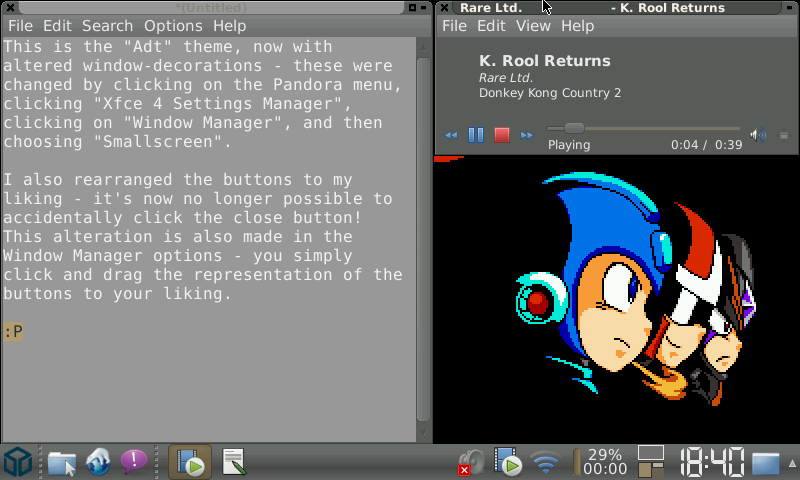Click the show desktop icon beside clock
The height and width of the screenshot is (480, 800).
pos(766,463)
